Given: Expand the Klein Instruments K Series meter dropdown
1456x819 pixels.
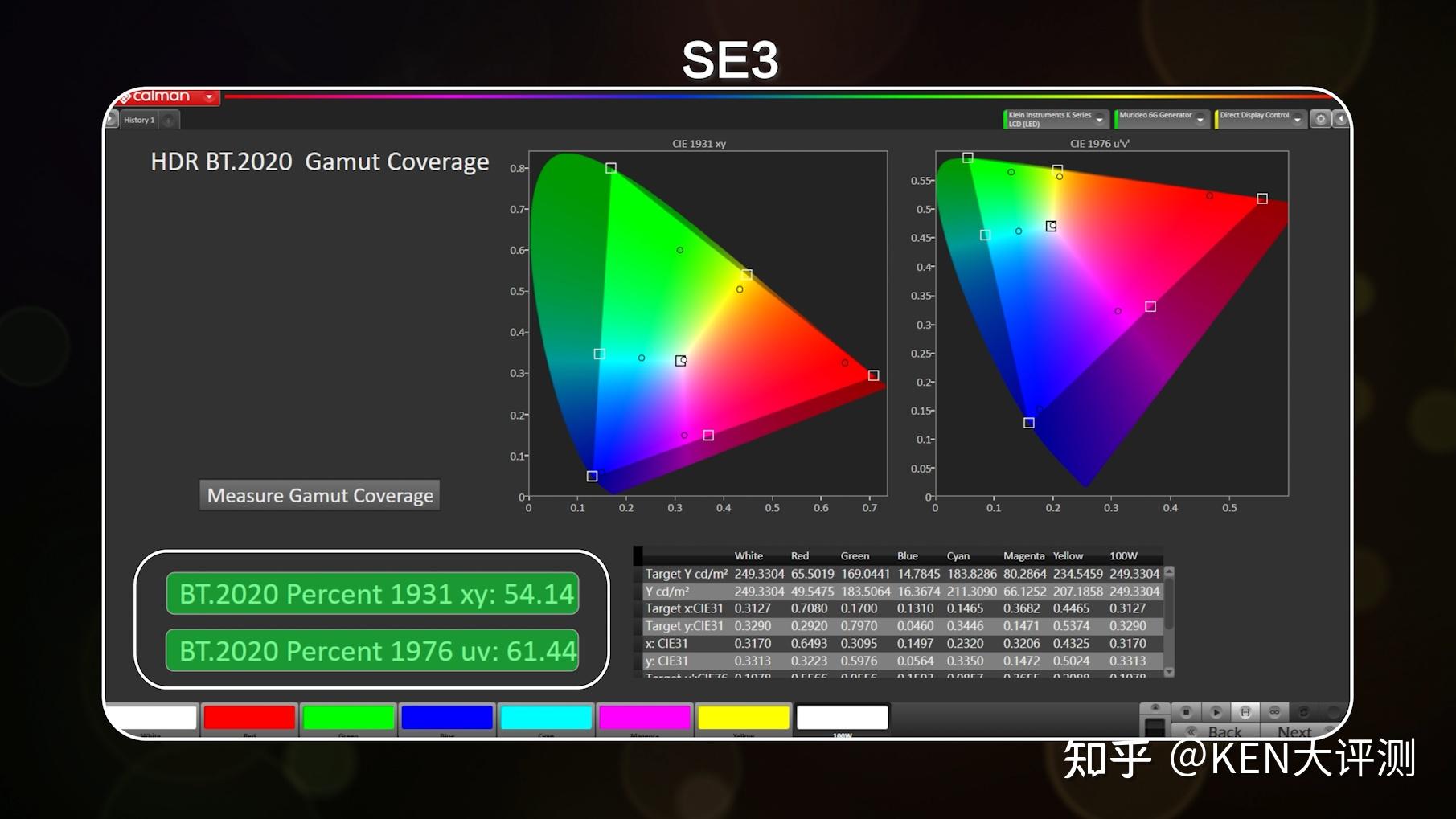Looking at the screenshot, I should (1099, 120).
